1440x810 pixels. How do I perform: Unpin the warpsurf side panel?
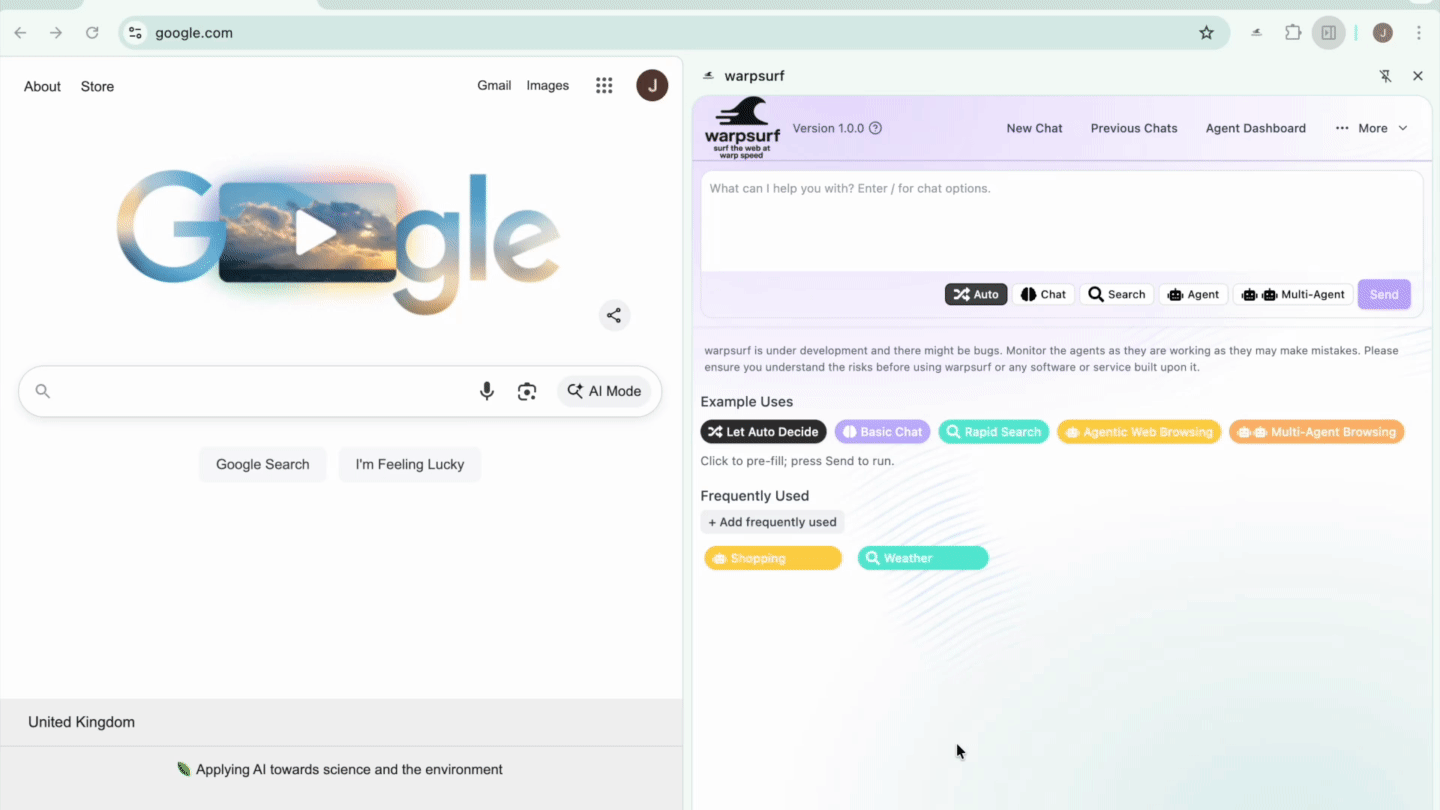tap(1385, 75)
